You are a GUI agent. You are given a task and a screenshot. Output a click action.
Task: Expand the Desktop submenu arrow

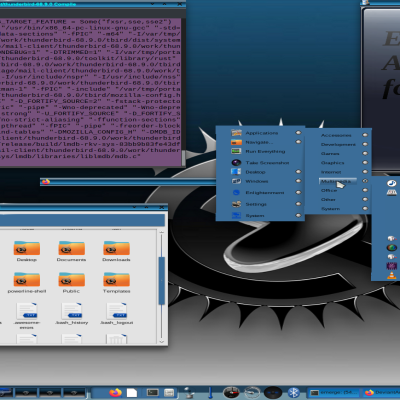point(298,172)
